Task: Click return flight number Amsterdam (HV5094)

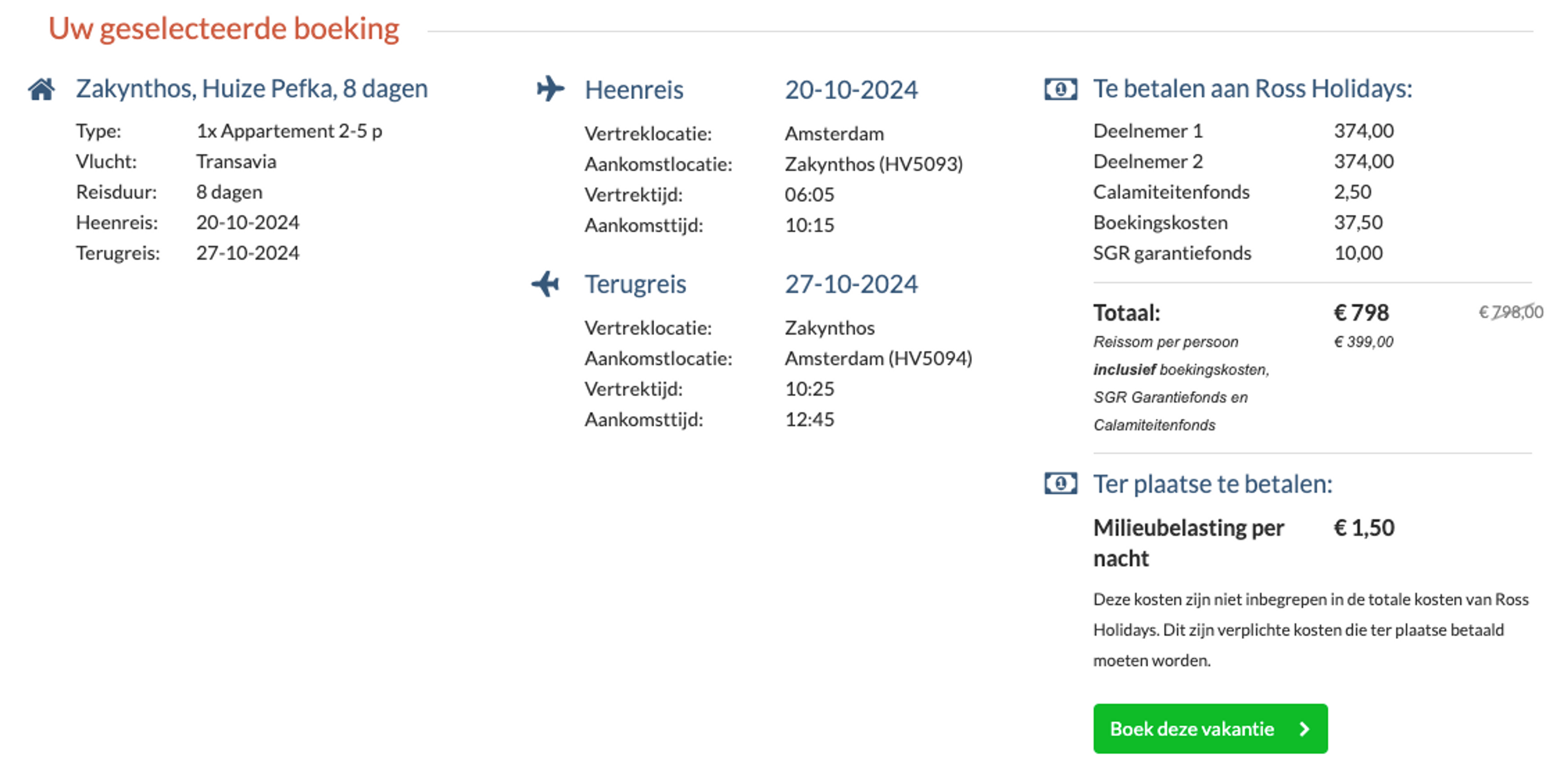Action: click(x=878, y=358)
